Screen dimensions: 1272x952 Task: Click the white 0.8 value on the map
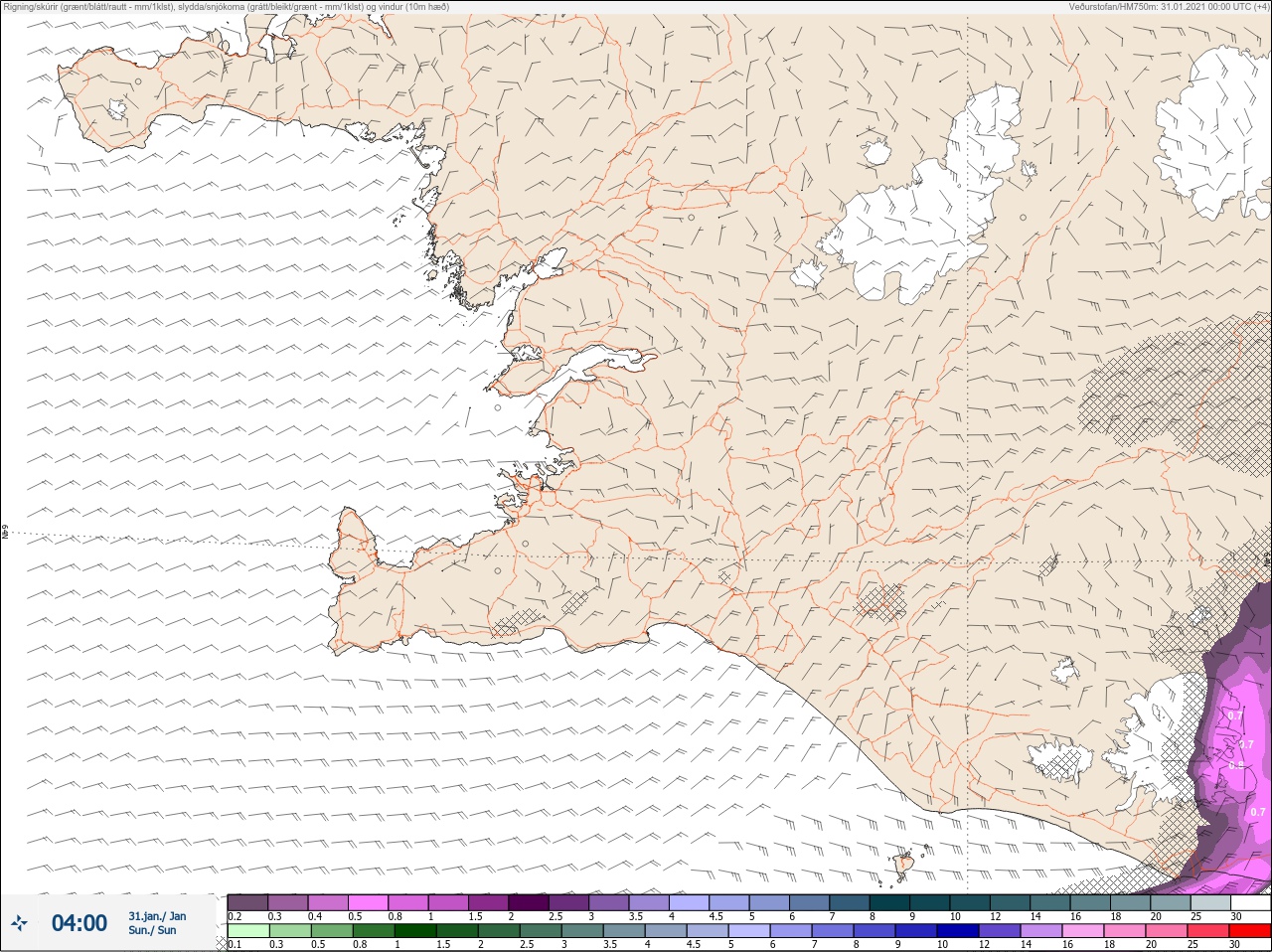1236,765
